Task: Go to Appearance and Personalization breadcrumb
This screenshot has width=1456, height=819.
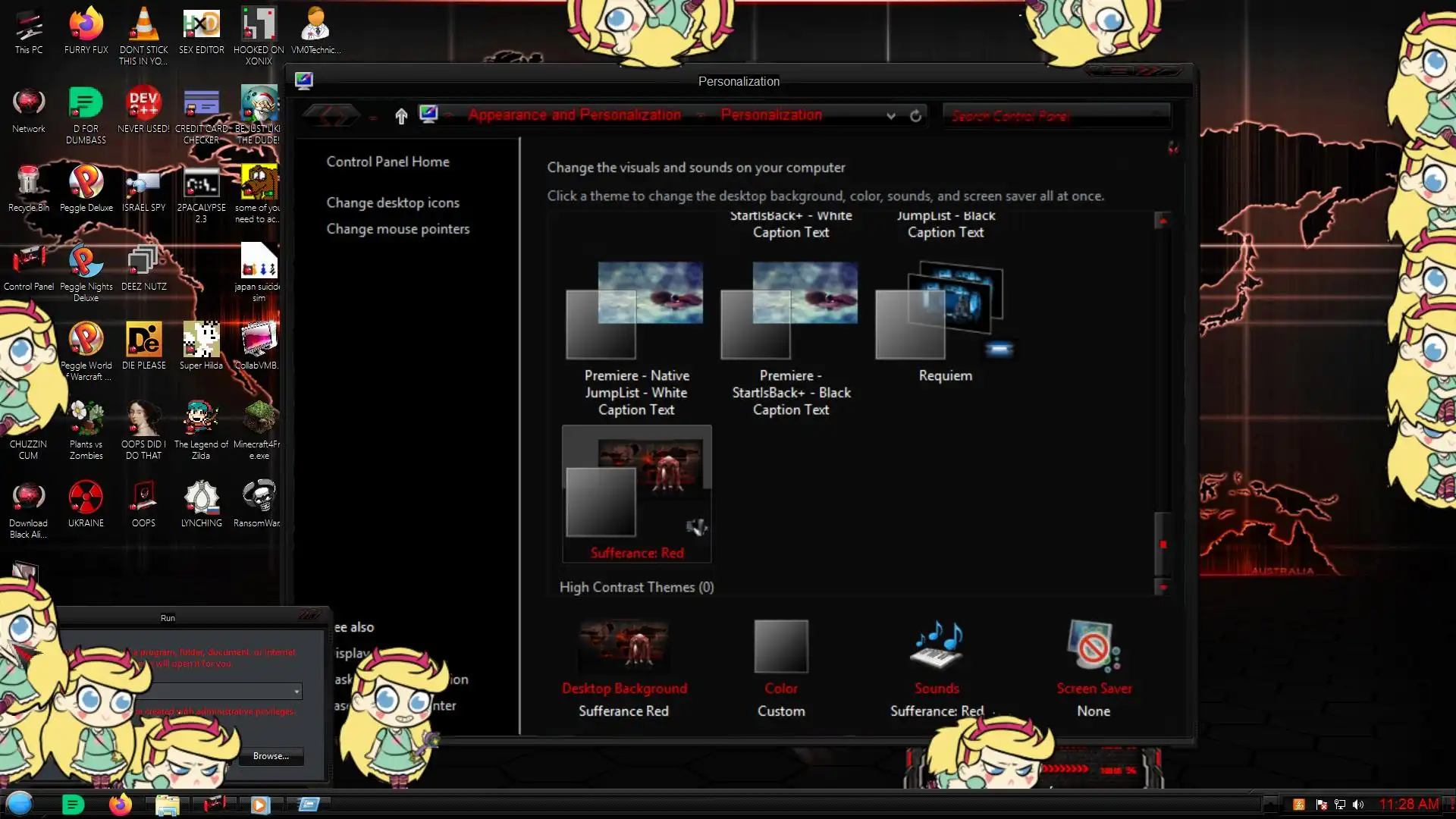Action: click(x=574, y=115)
